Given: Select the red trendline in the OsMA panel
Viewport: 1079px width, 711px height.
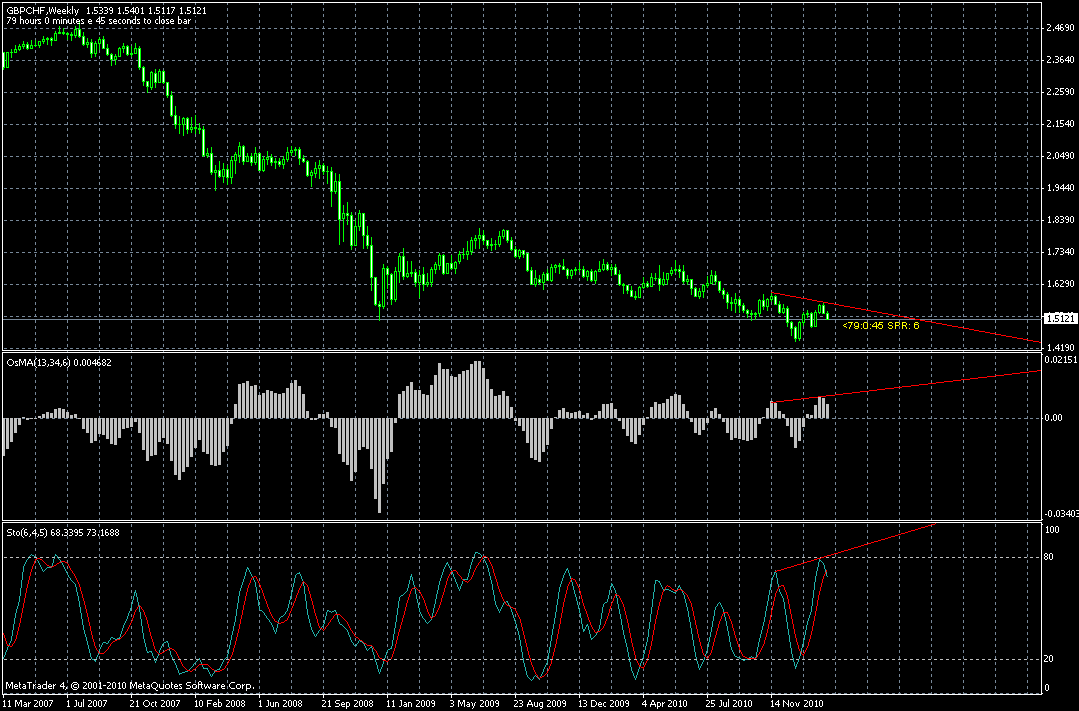Looking at the screenshot, I should (905, 386).
